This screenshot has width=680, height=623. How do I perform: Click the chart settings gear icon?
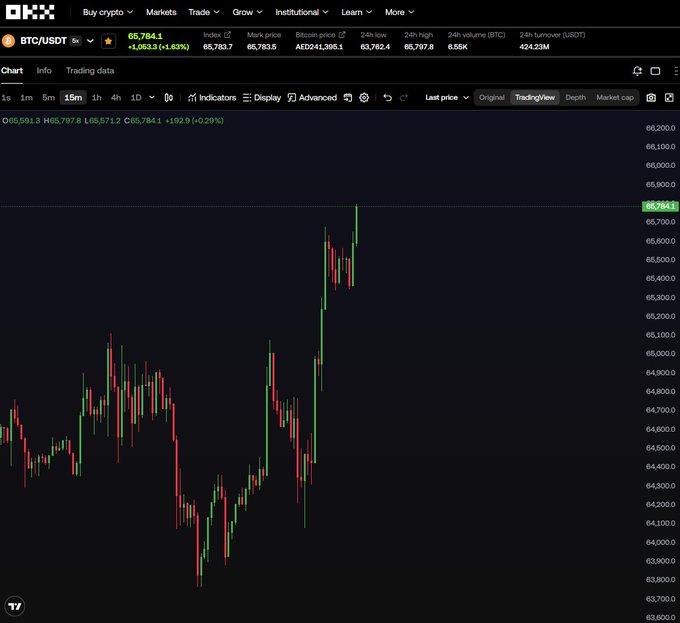coord(364,98)
